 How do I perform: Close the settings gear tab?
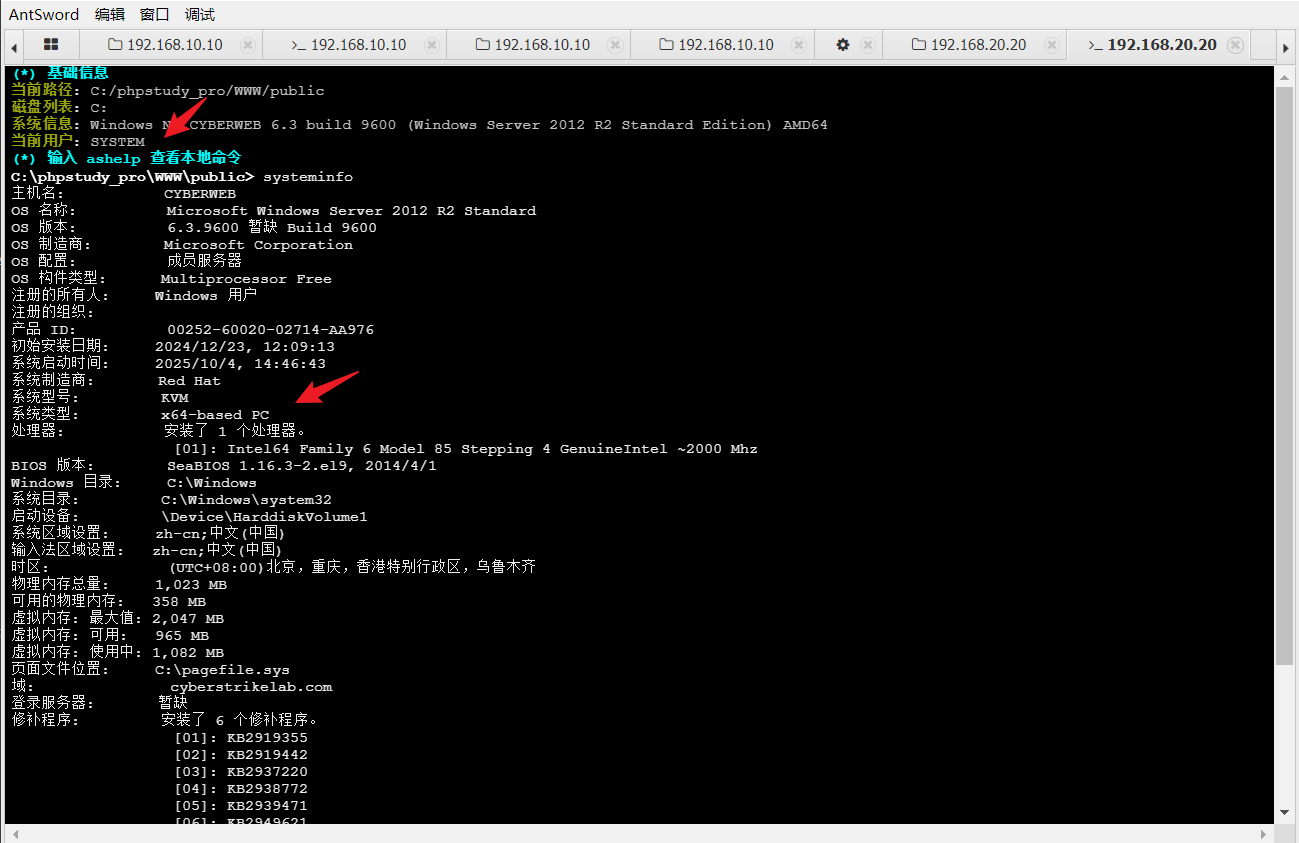point(868,45)
